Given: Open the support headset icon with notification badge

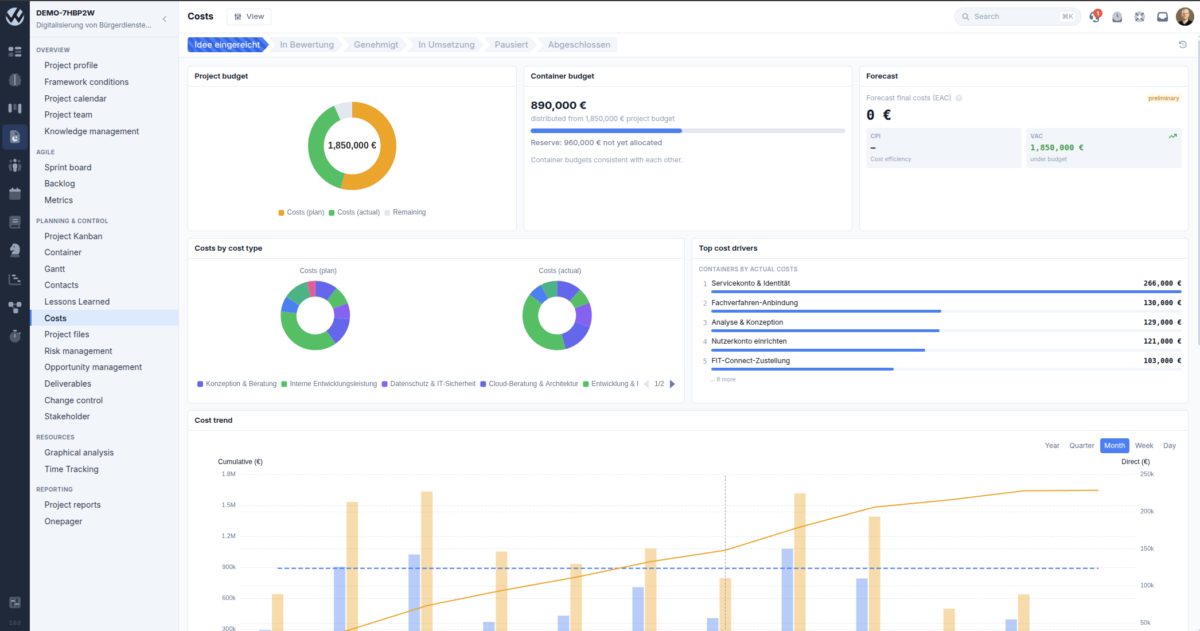Looking at the screenshot, I should pos(1095,16).
